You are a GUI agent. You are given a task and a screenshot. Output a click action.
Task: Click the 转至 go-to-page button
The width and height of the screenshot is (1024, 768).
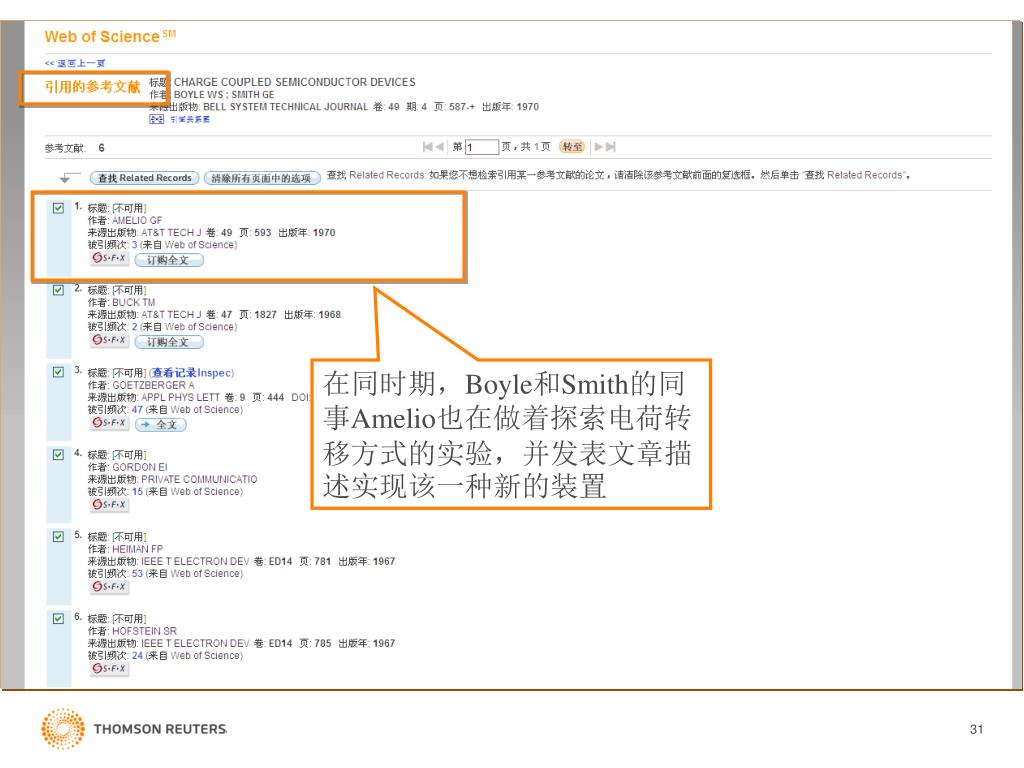pyautogui.click(x=573, y=147)
